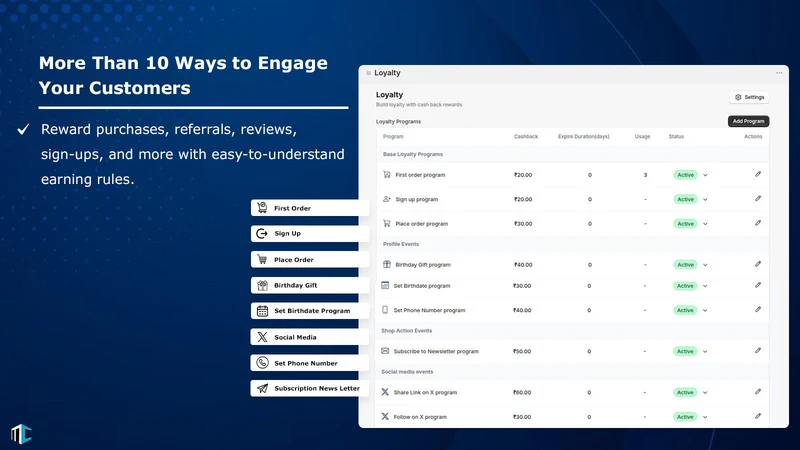
Task: Click the user icon of Sign up program
Action: click(387, 199)
